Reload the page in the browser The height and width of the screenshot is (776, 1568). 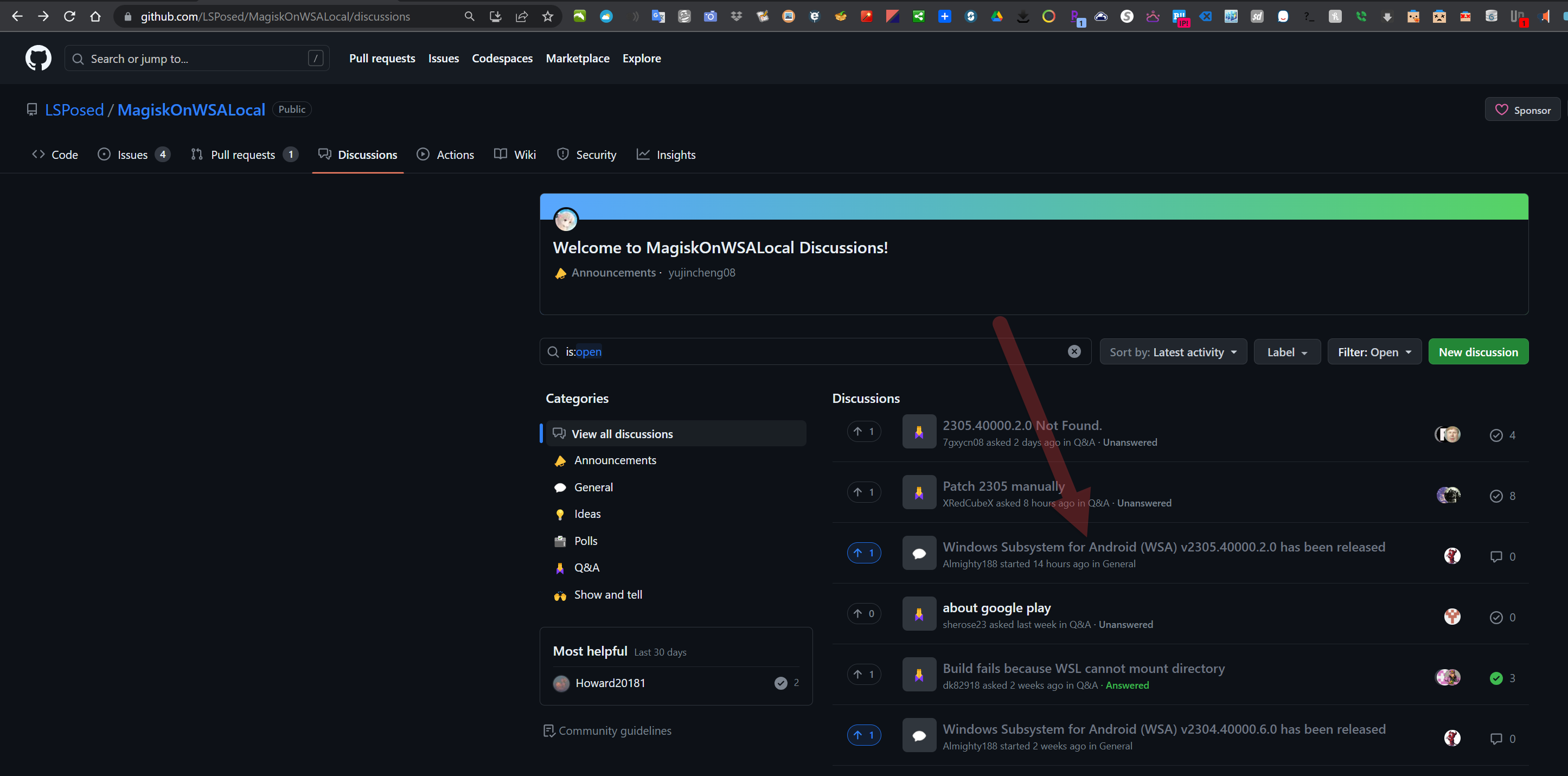[69, 16]
